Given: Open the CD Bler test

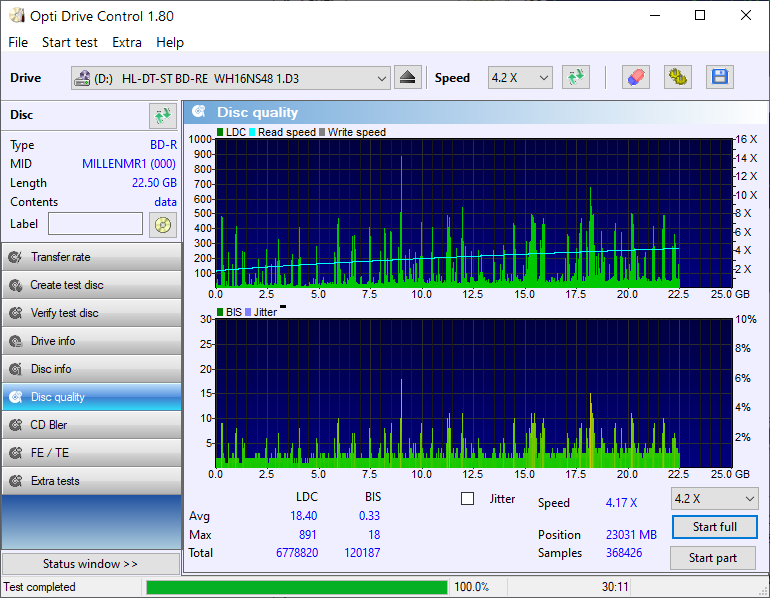Looking at the screenshot, I should click(x=91, y=425).
